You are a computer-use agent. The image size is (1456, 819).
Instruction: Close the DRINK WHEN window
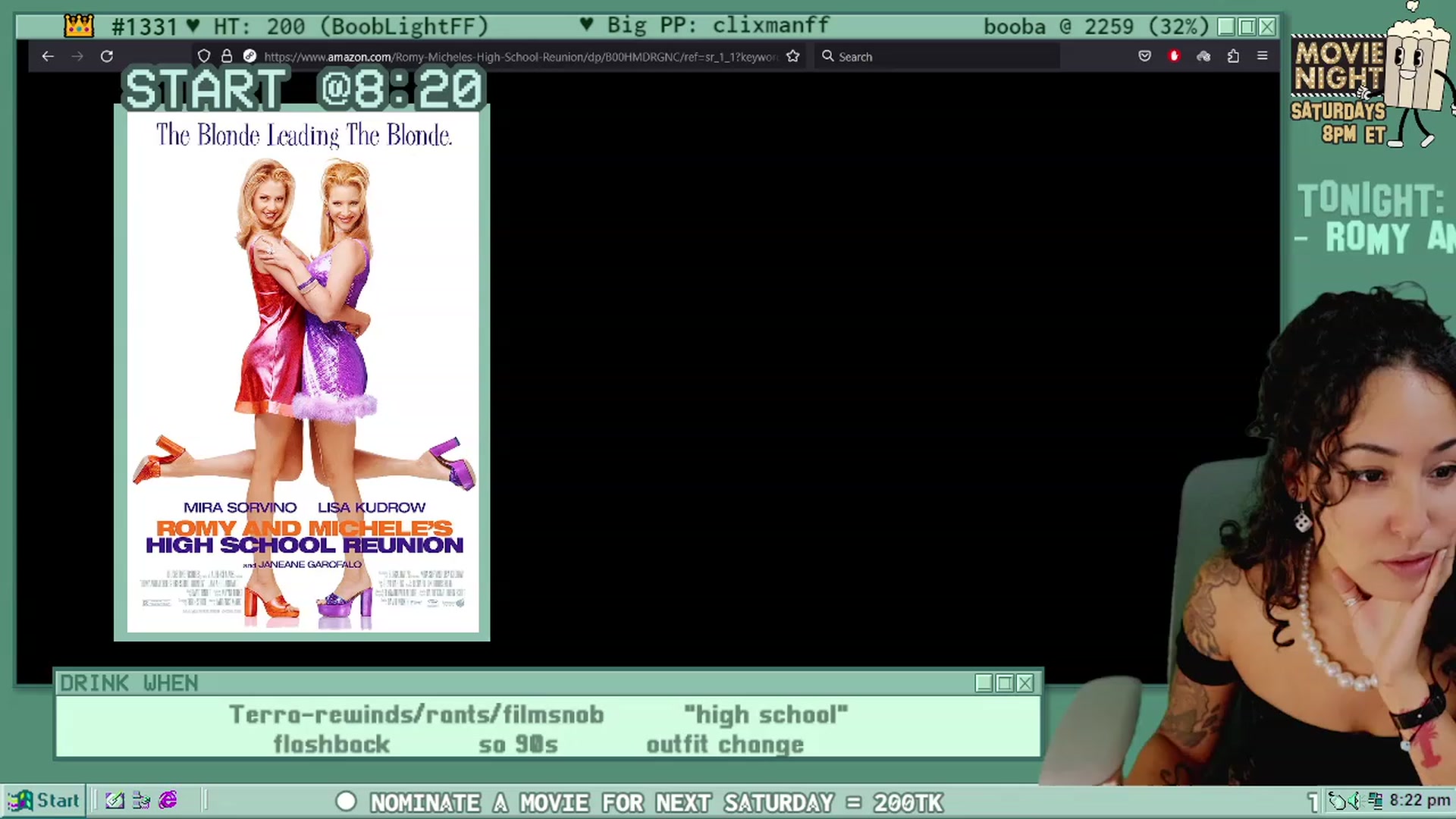[1025, 683]
